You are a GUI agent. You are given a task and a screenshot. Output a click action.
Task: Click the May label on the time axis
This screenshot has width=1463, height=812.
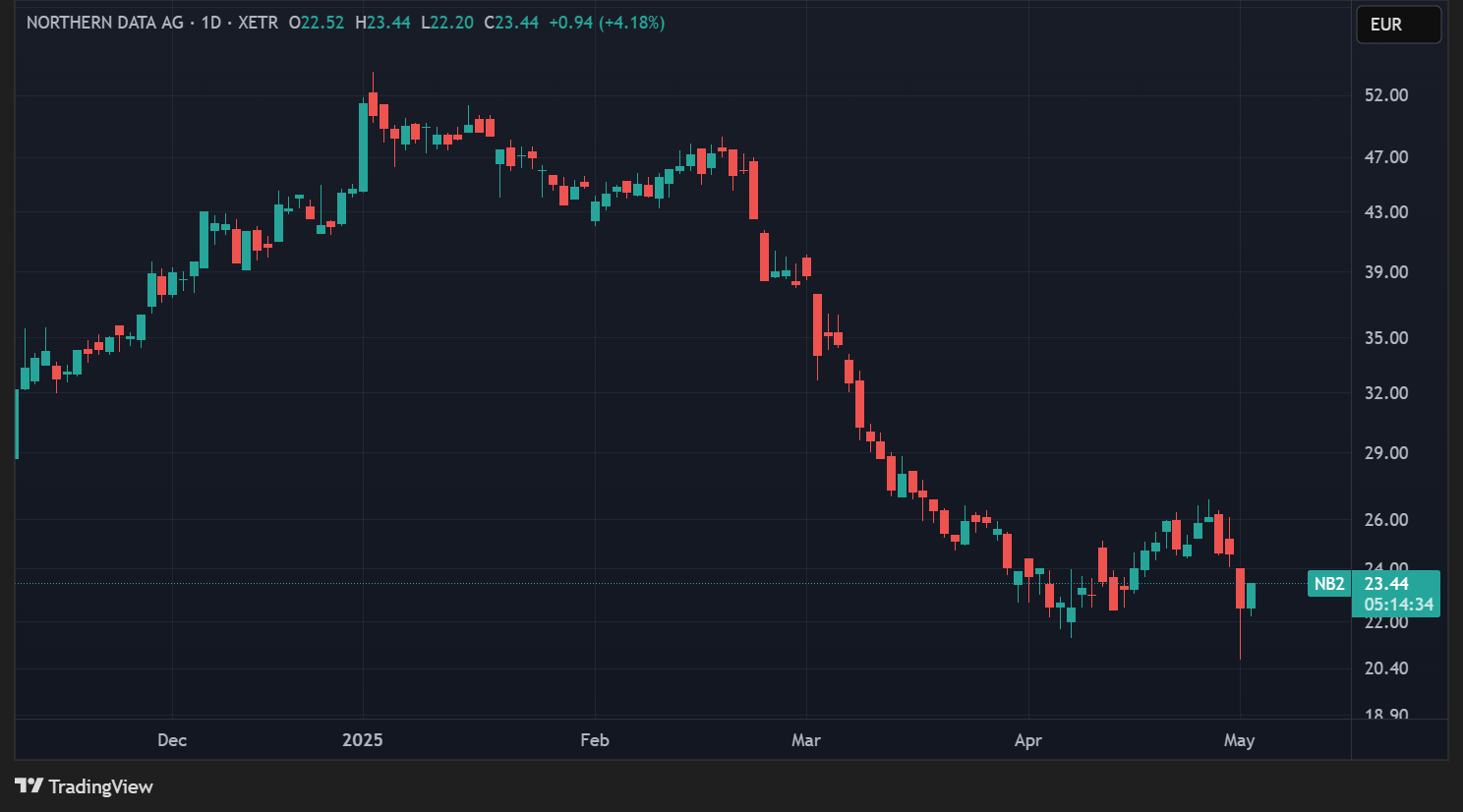[x=1239, y=740]
